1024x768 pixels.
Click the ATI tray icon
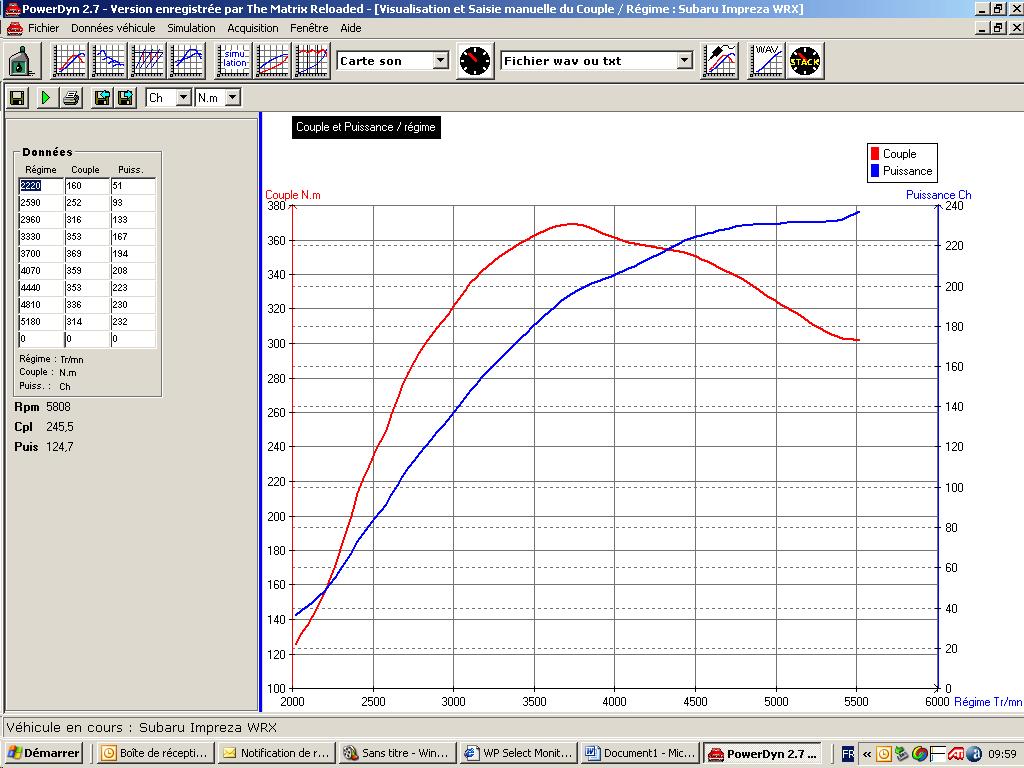(955, 754)
